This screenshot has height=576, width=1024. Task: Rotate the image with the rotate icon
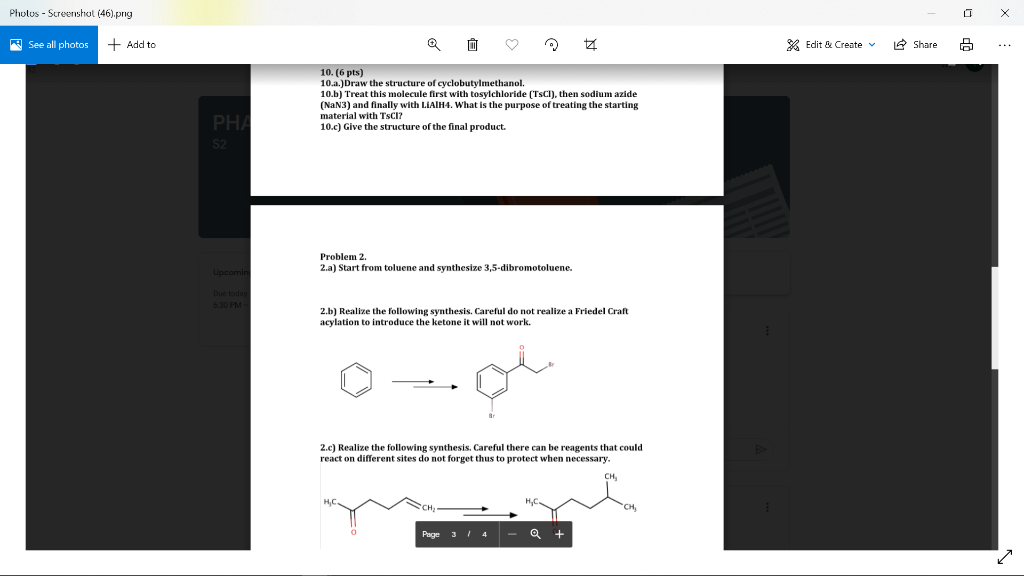tap(550, 44)
